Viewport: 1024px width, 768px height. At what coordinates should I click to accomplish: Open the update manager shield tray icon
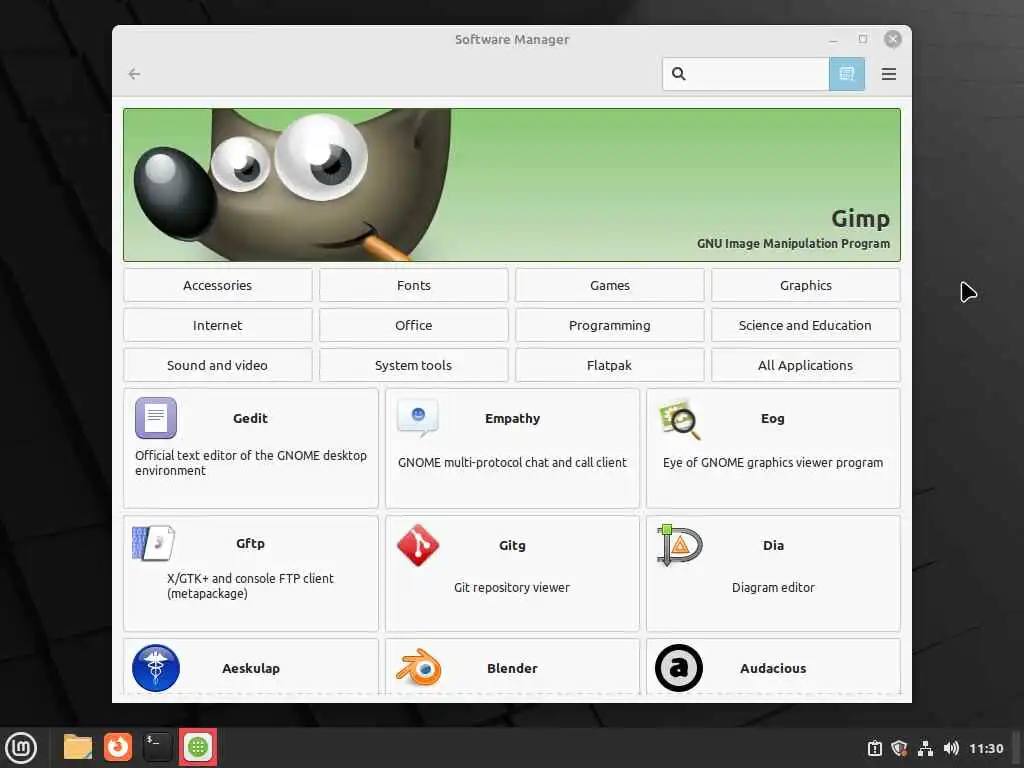point(899,748)
